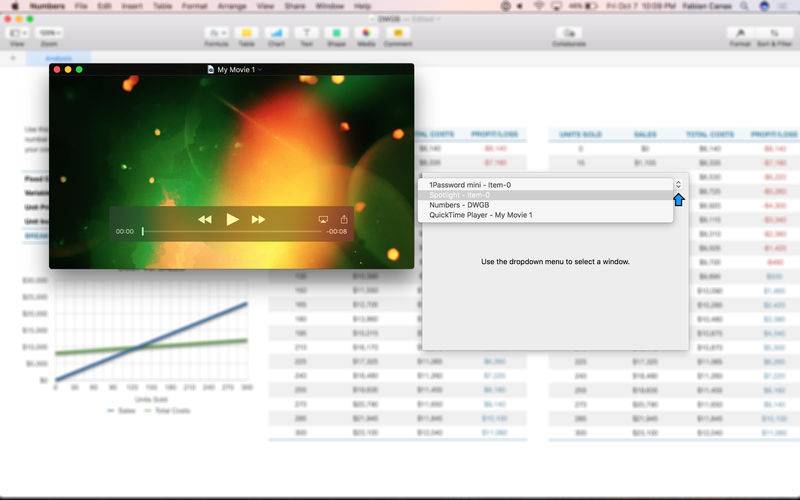The image size is (800, 500).
Task: Open the Arrange menu
Action: pyautogui.click(x=232, y=6)
